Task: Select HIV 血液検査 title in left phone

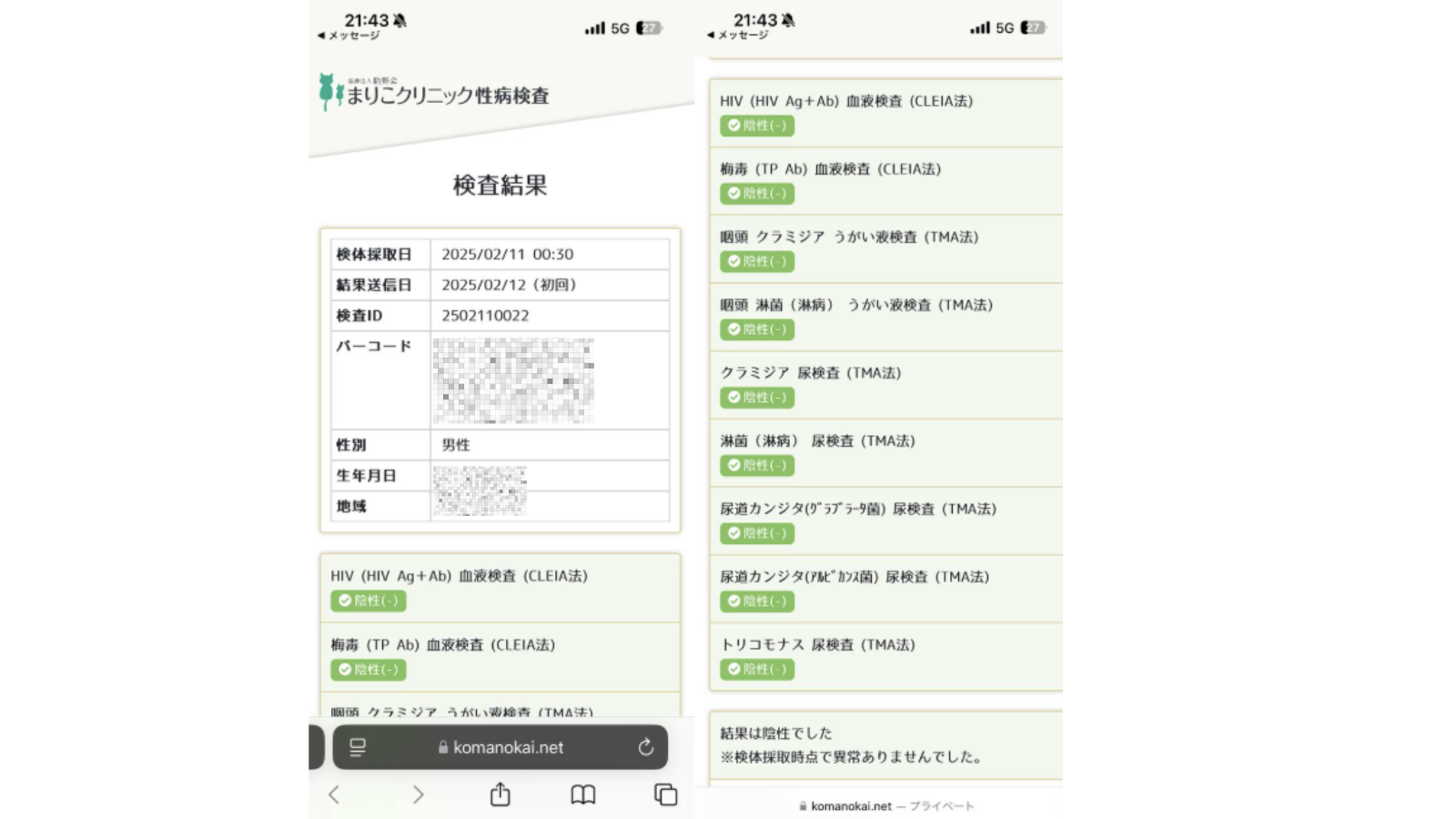Action: coord(460,576)
